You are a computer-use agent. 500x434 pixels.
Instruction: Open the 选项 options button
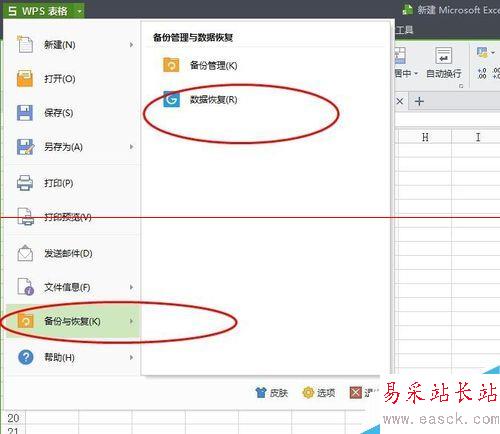click(319, 393)
